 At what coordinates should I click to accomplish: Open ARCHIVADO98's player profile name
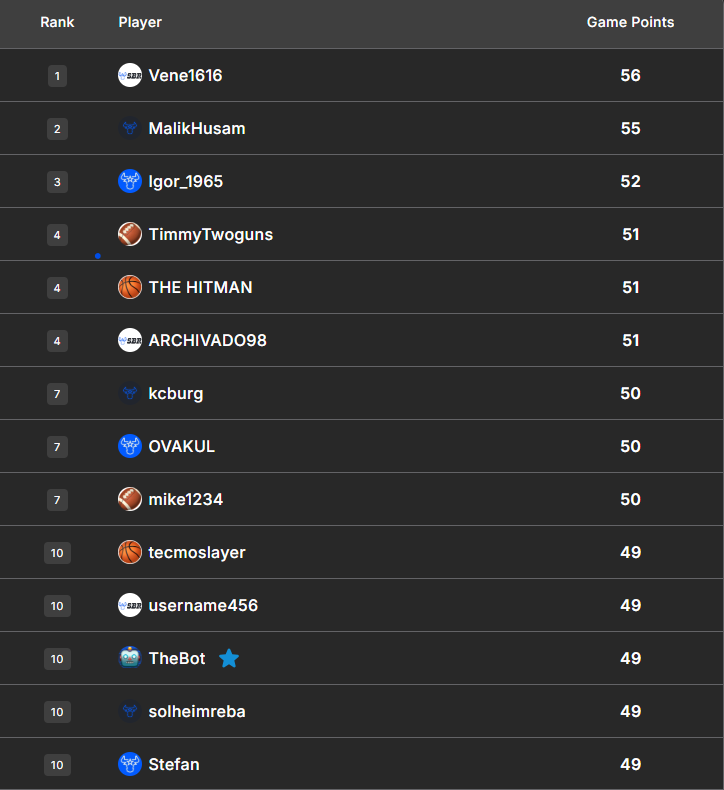point(207,340)
